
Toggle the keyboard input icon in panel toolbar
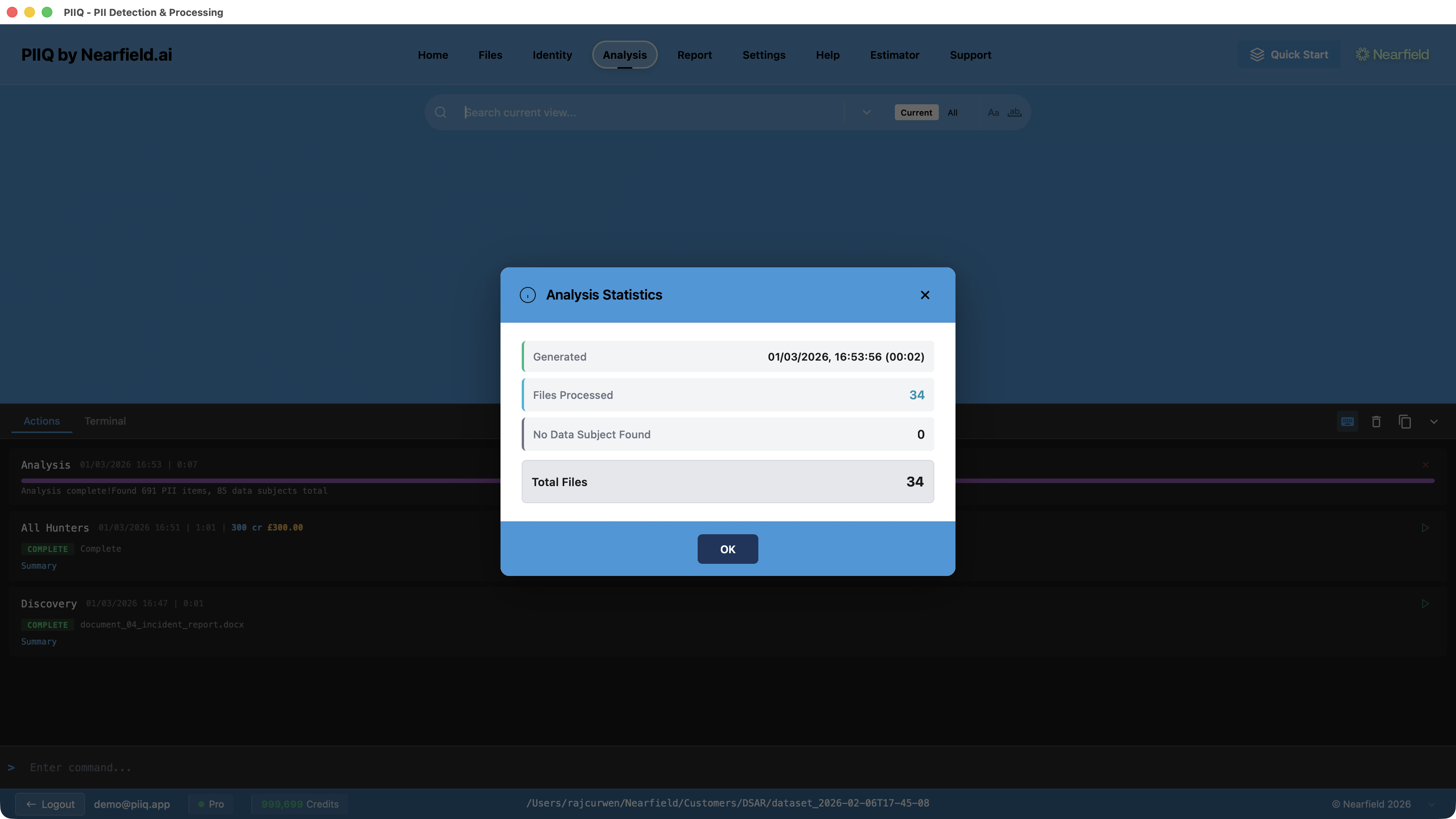(1348, 422)
